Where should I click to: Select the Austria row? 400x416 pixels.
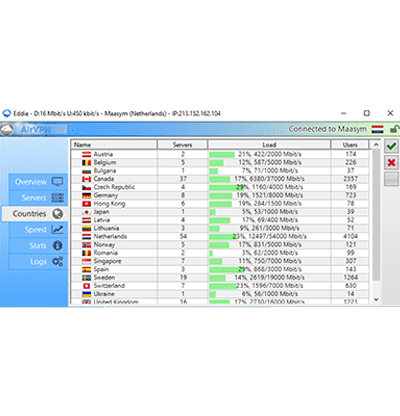tap(220, 154)
